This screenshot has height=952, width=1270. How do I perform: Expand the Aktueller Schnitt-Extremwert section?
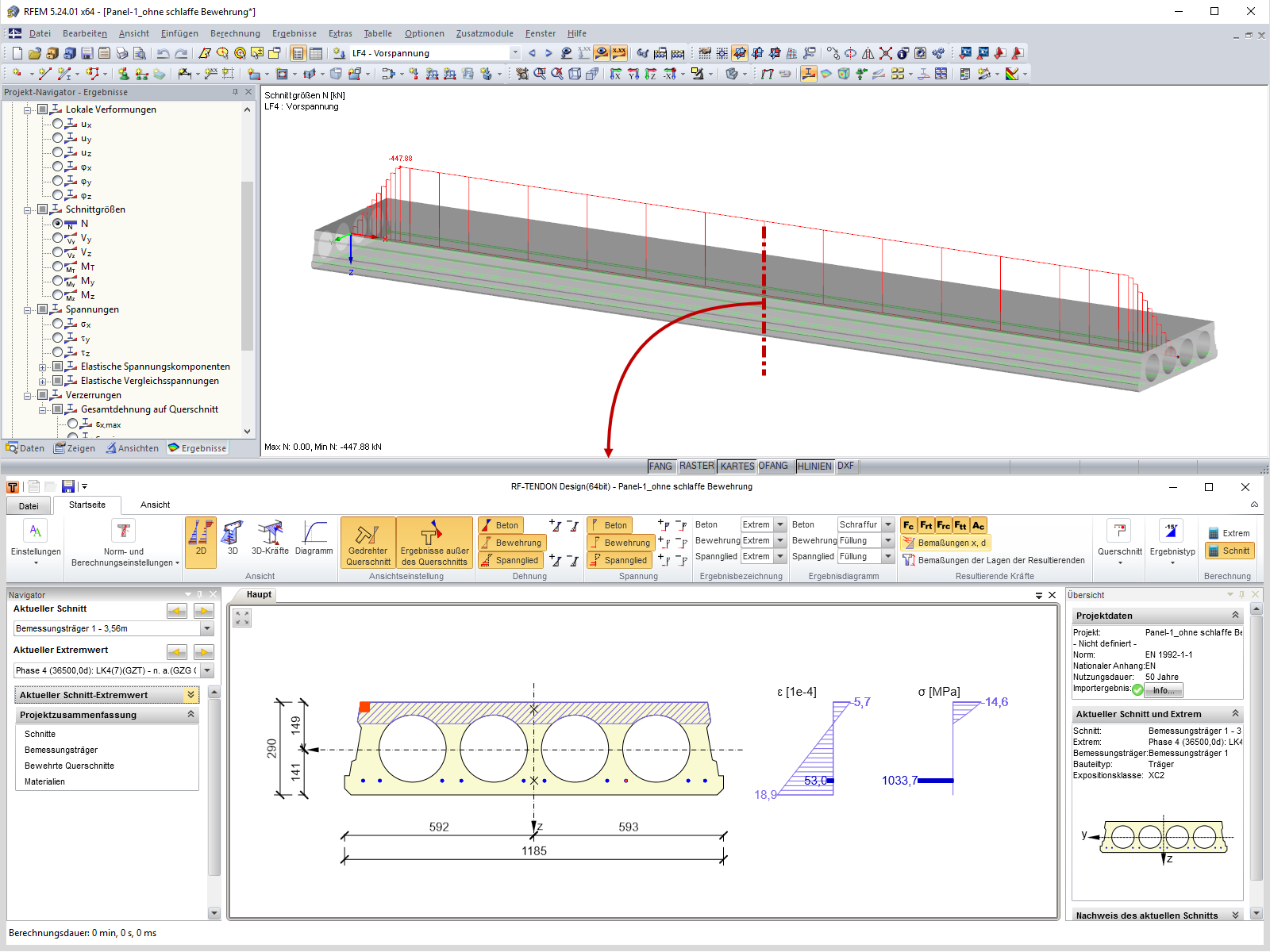coord(191,695)
